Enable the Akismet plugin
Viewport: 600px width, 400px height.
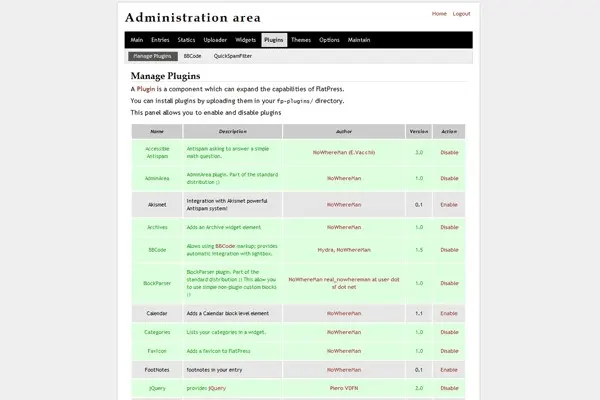point(449,204)
